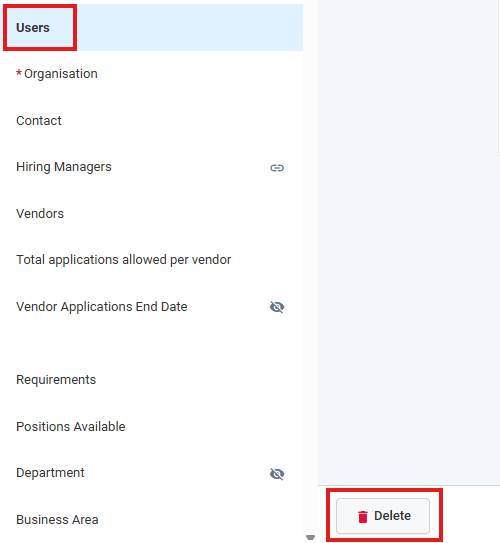Click the link icon beside Hiring Managers

[x=277, y=168]
